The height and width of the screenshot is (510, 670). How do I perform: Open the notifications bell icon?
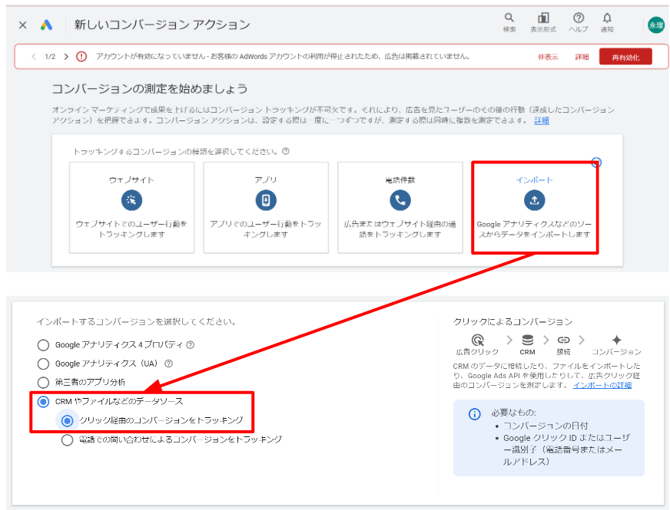pos(607,18)
